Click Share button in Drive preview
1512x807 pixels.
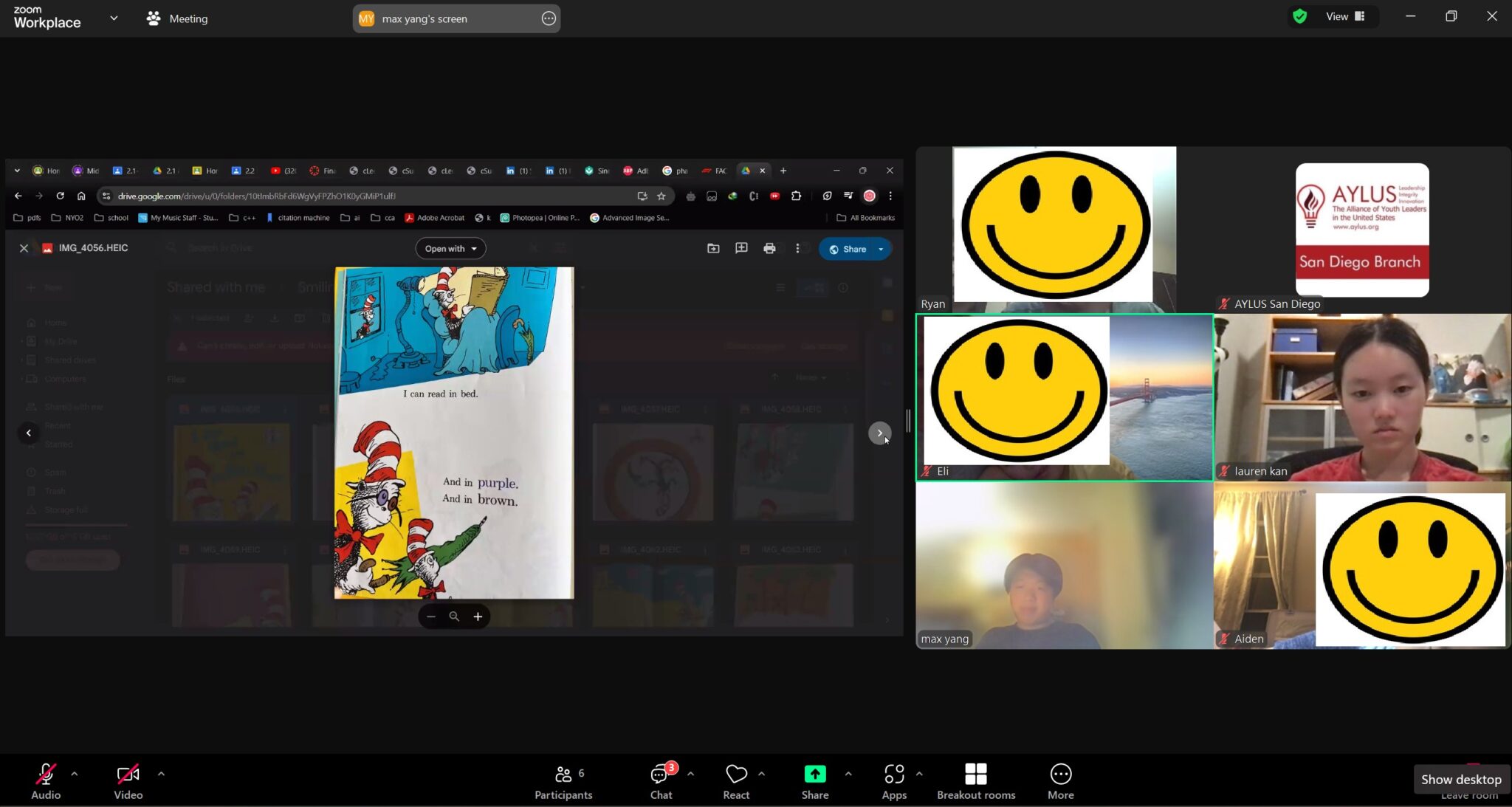848,249
